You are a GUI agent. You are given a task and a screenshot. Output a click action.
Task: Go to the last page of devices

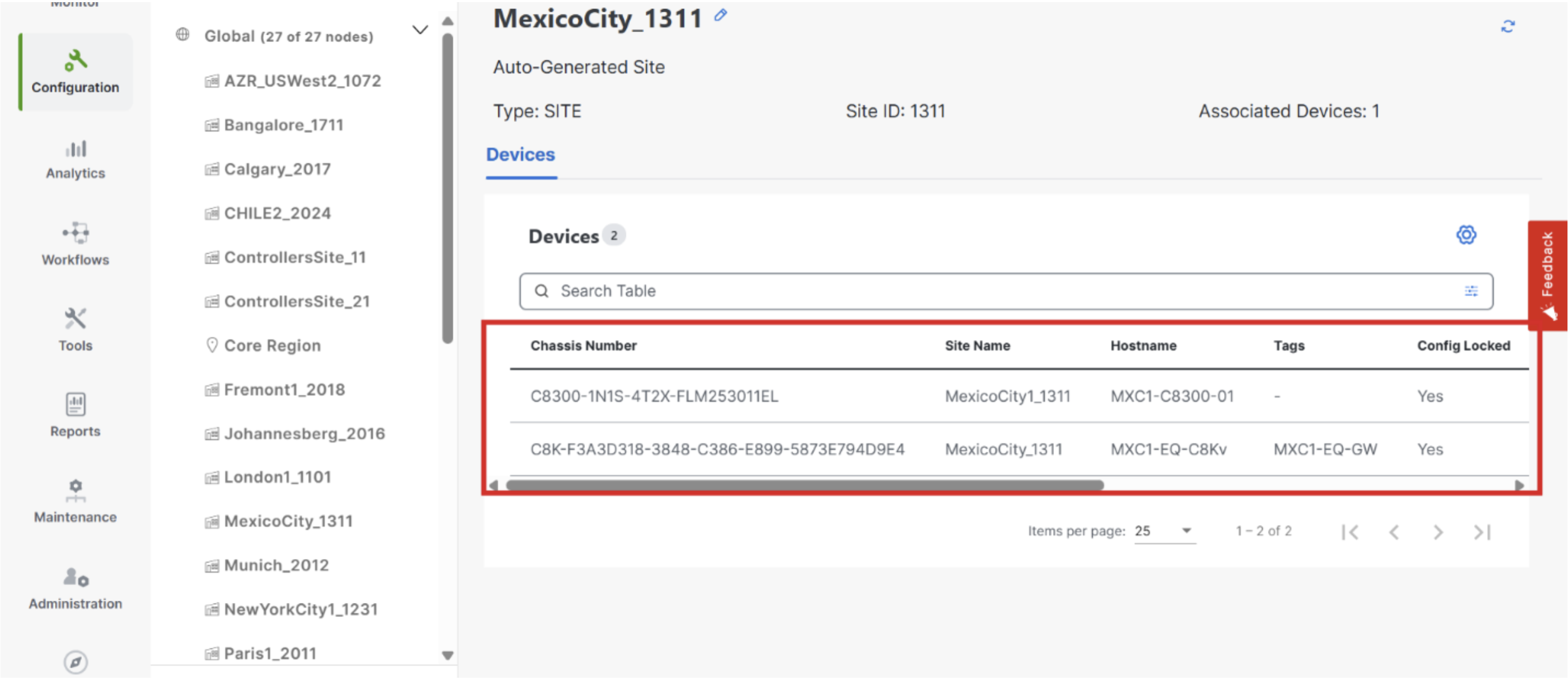1482,532
